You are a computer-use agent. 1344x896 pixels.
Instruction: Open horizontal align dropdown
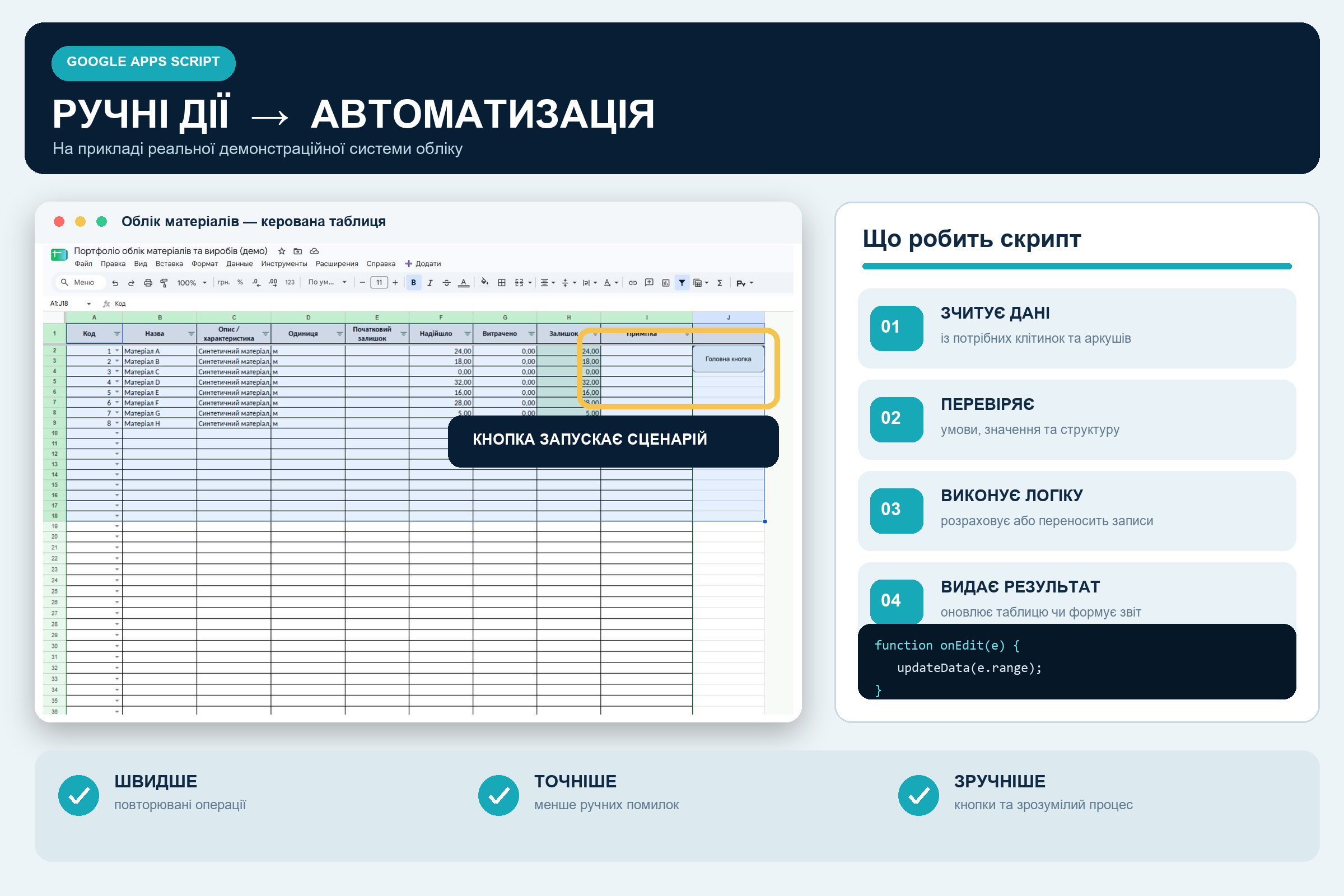coord(548,282)
